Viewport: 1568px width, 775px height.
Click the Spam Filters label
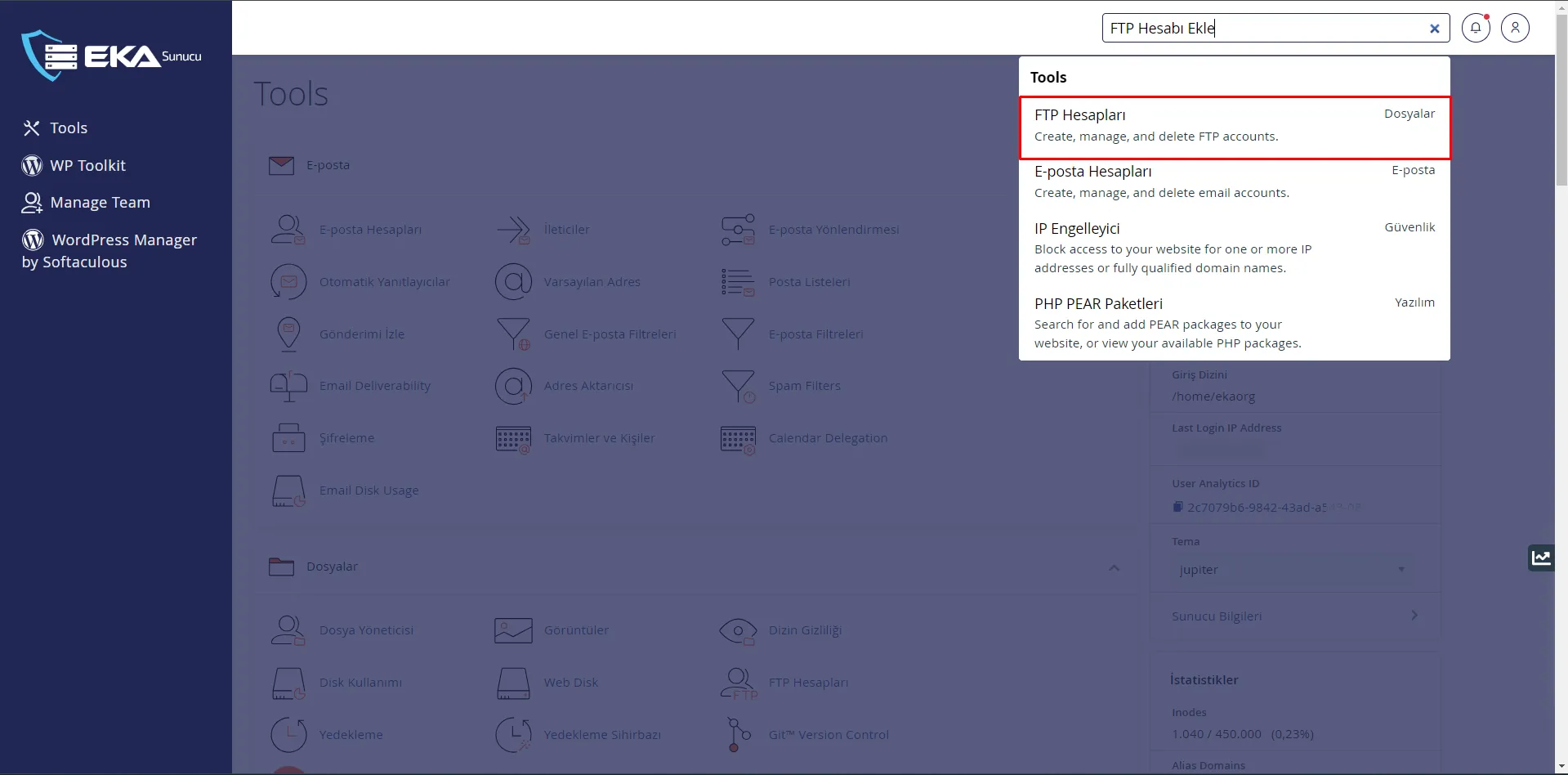pyautogui.click(x=804, y=386)
